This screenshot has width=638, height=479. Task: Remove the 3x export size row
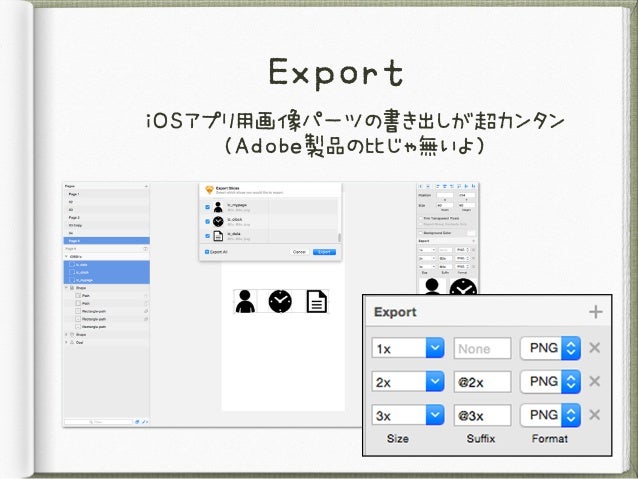595,414
